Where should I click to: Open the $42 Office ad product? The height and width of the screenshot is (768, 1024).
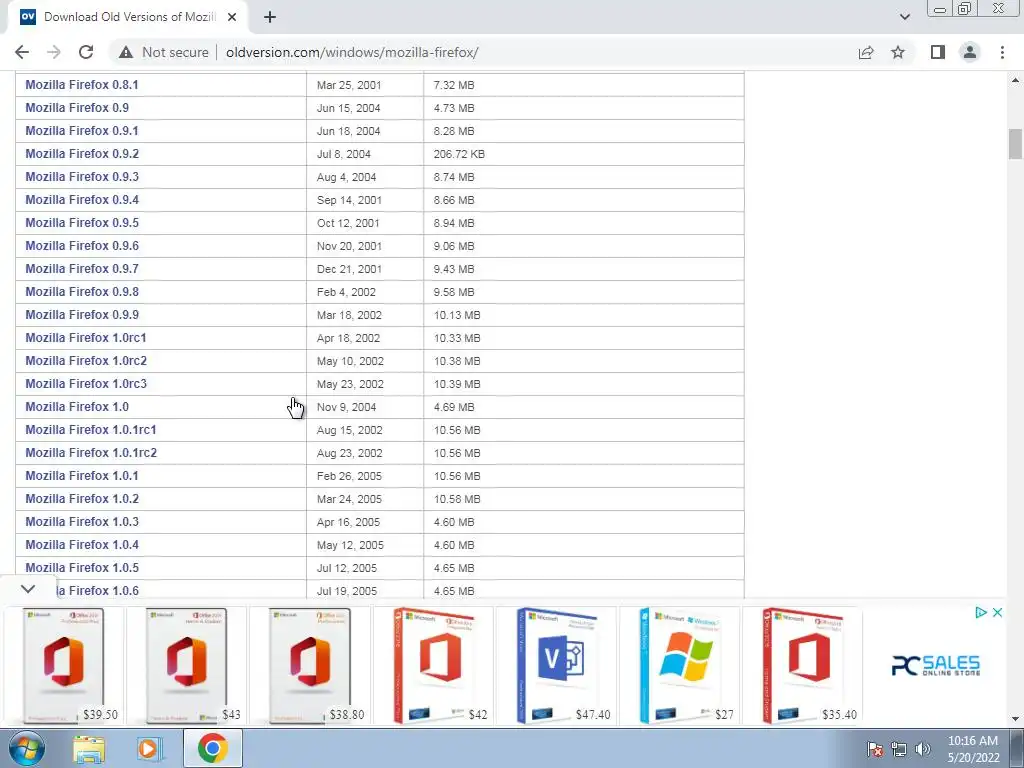[433, 665]
